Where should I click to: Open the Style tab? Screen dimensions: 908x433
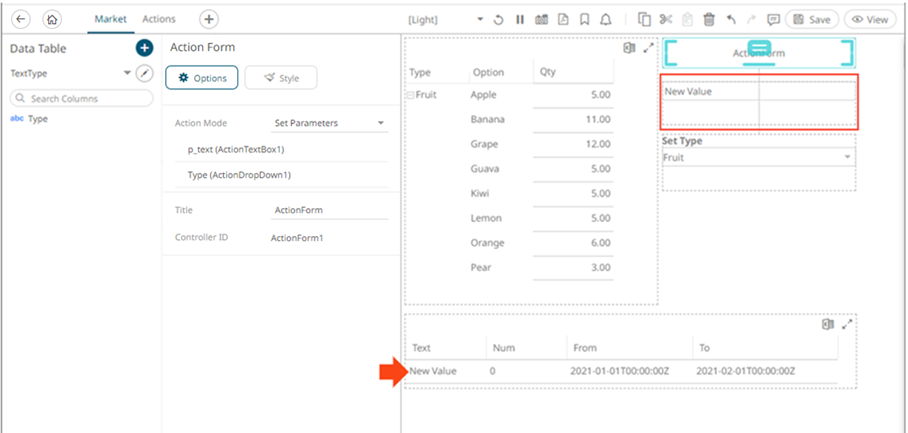pos(281,78)
